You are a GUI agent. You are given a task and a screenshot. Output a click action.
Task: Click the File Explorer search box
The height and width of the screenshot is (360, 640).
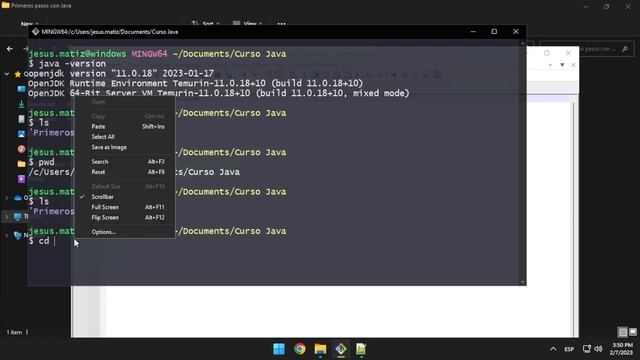coord(587,49)
